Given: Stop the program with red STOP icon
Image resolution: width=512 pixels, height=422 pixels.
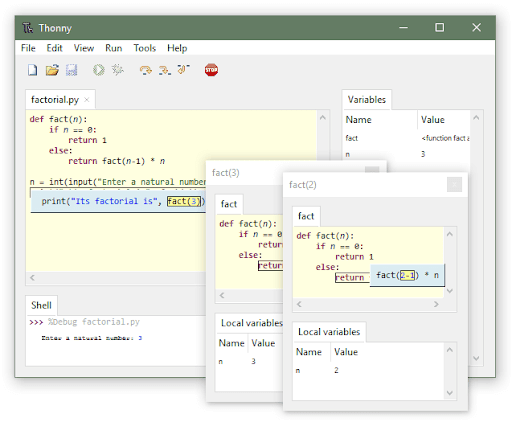Looking at the screenshot, I should click(211, 70).
